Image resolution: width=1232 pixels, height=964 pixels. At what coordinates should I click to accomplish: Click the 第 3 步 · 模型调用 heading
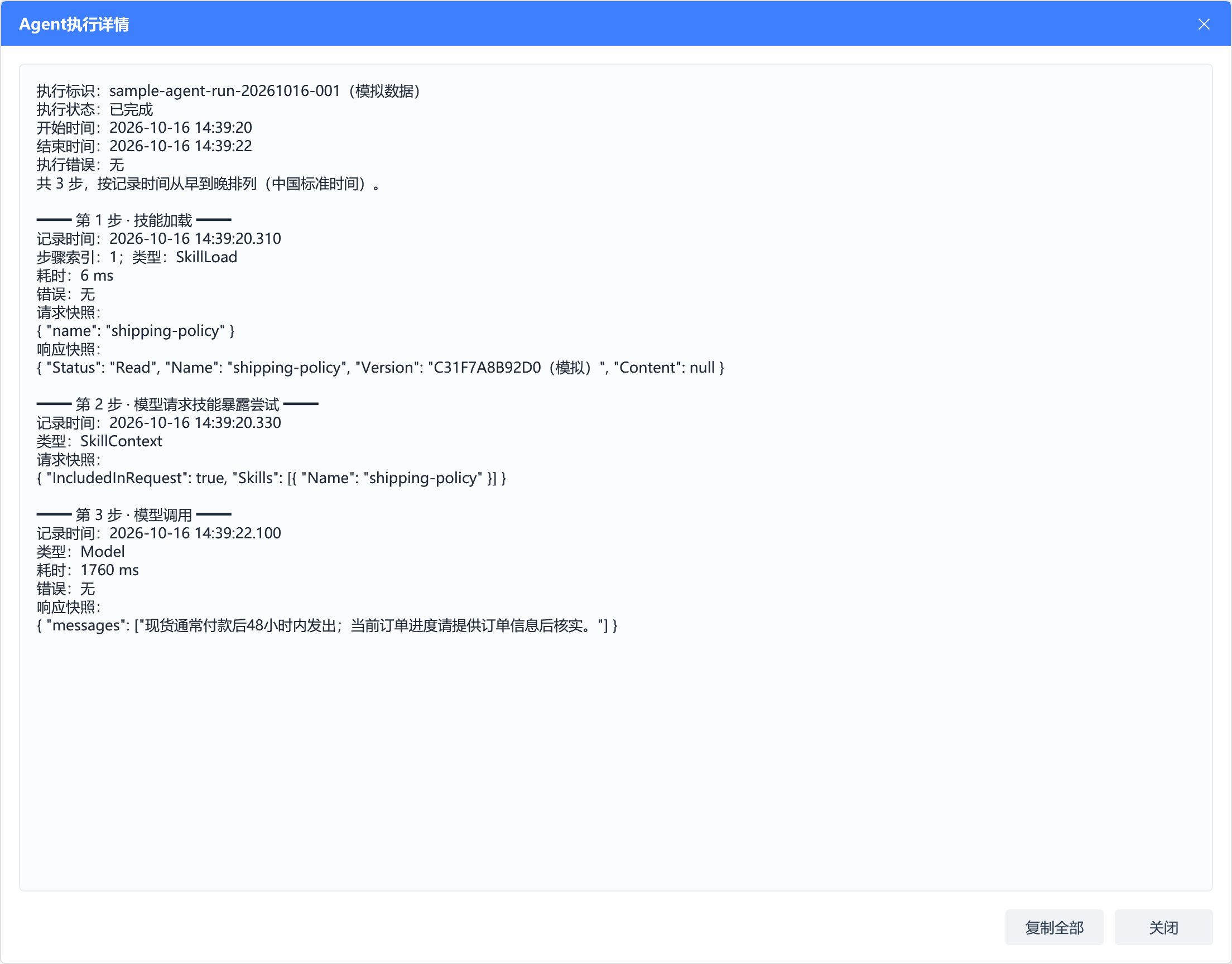click(x=134, y=515)
